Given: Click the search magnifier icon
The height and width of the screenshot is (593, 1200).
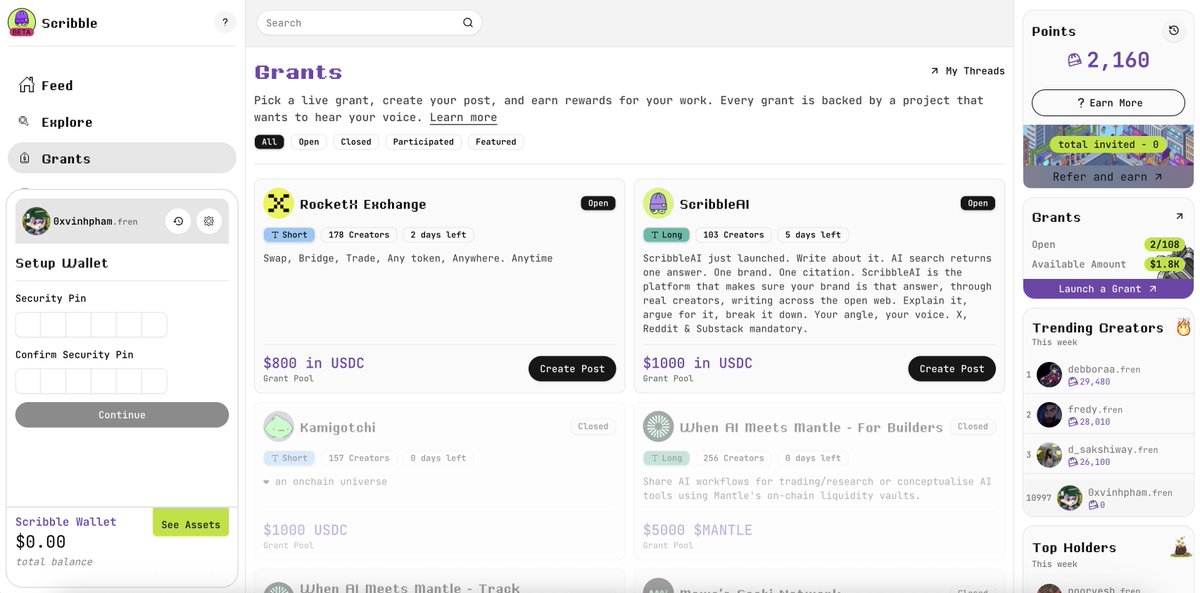Looking at the screenshot, I should 468,22.
